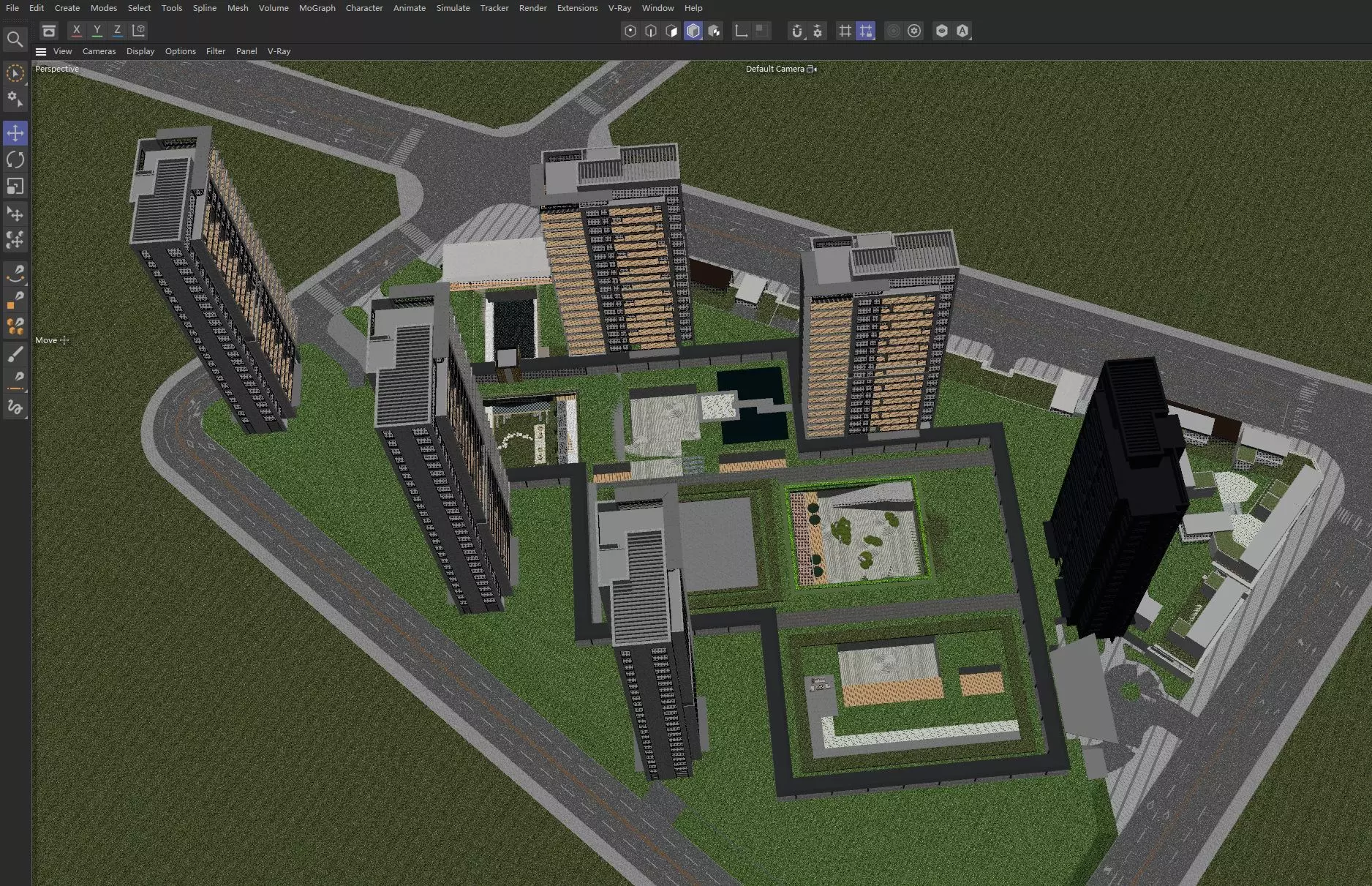Open snap settings gear icon
This screenshot has width=1372, height=886.
click(818, 31)
